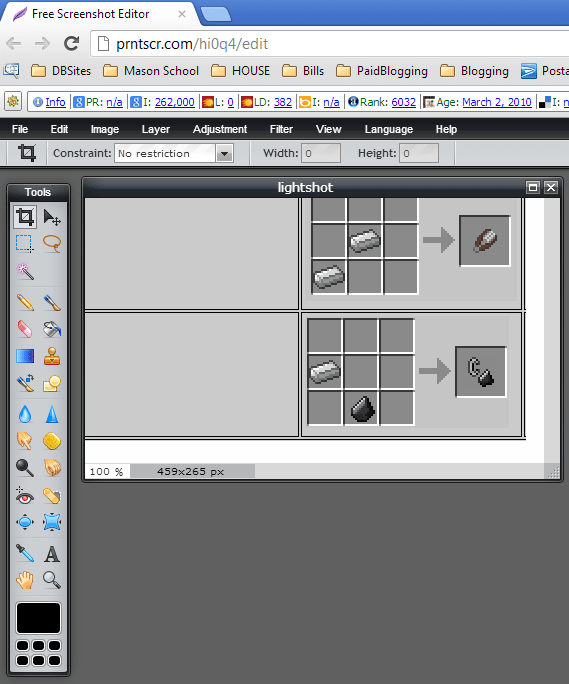The image size is (569, 684).
Task: Choose the Zoom magnifier tool
Action: tap(52, 580)
